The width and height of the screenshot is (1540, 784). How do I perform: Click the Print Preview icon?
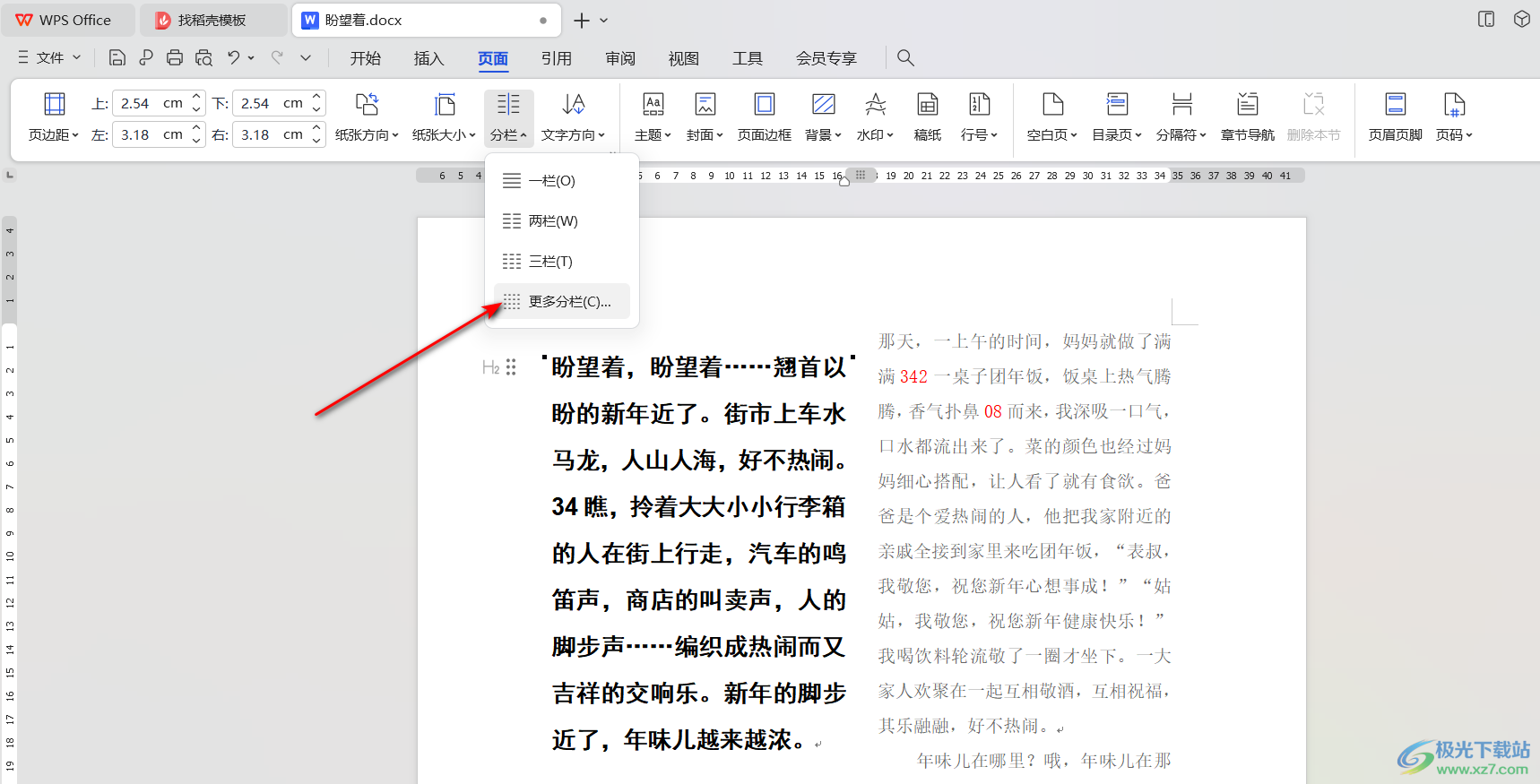tap(204, 57)
